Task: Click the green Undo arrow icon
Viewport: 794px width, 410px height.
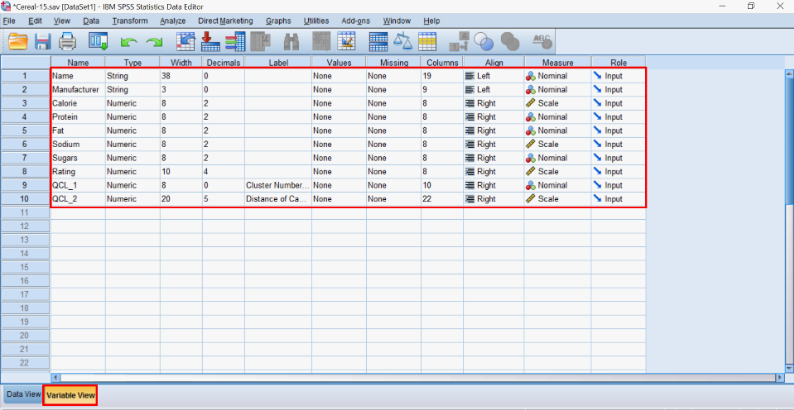Action: [x=130, y=42]
